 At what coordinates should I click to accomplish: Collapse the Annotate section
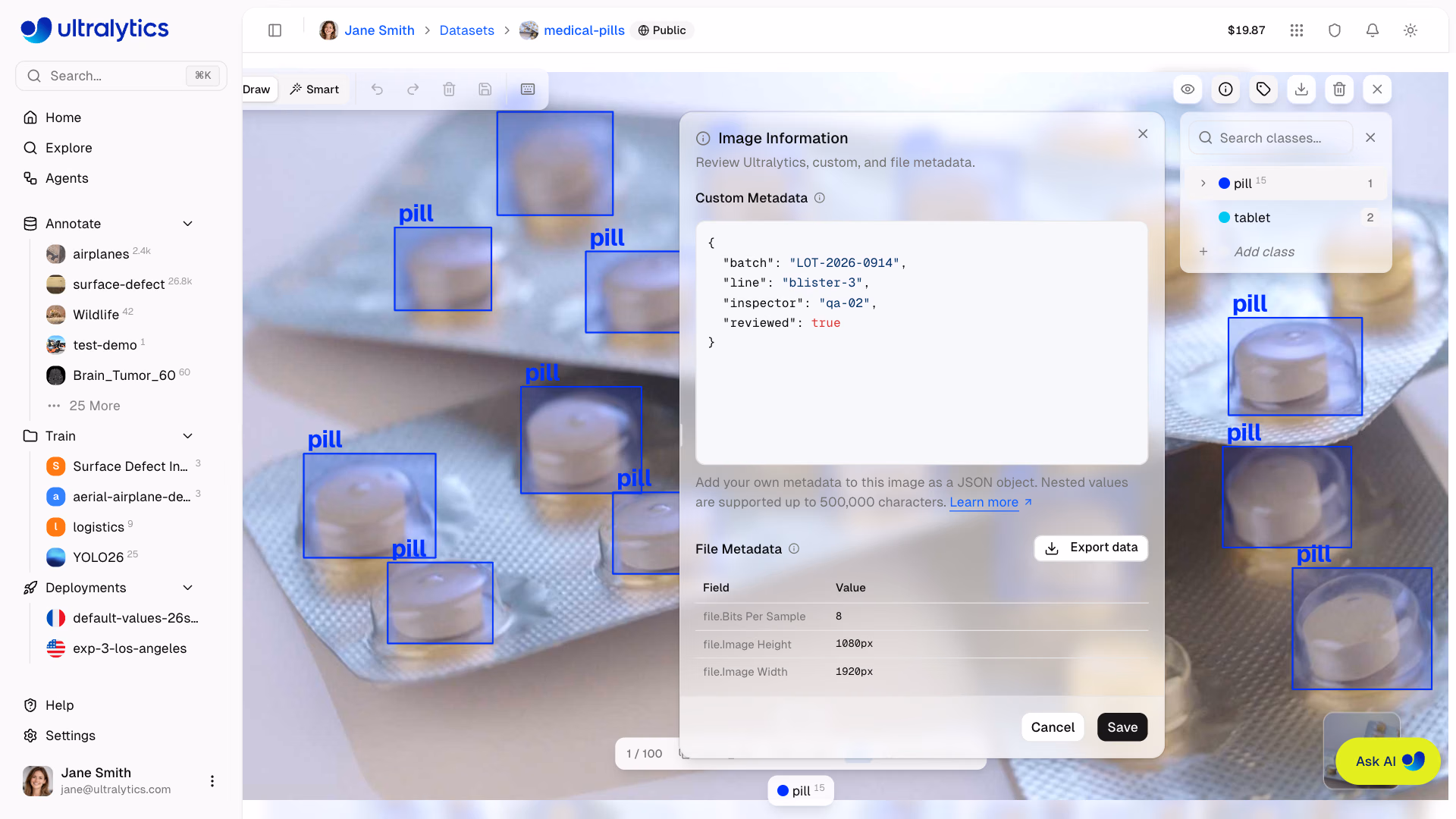188,224
